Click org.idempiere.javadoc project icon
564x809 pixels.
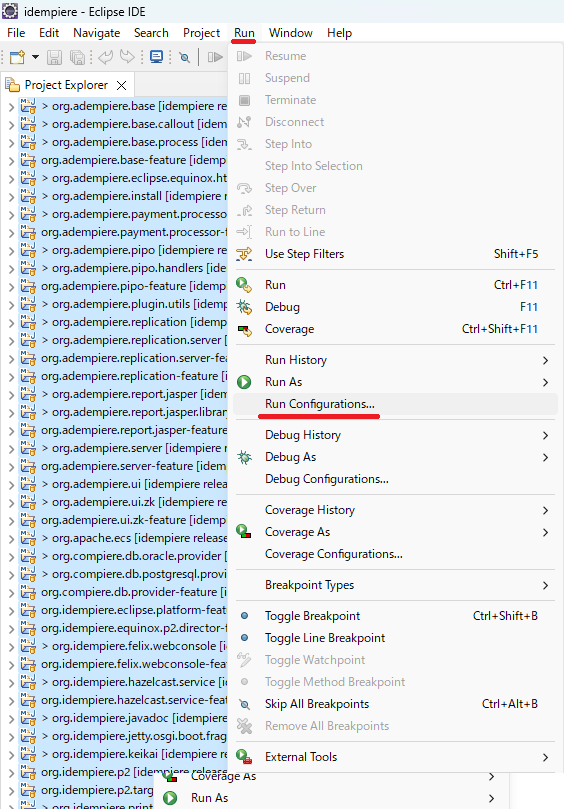[x=28, y=719]
